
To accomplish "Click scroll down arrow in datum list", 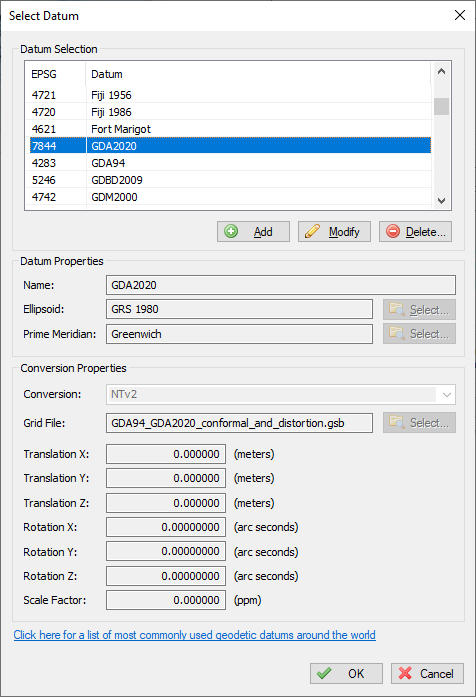I will pyautogui.click(x=441, y=200).
